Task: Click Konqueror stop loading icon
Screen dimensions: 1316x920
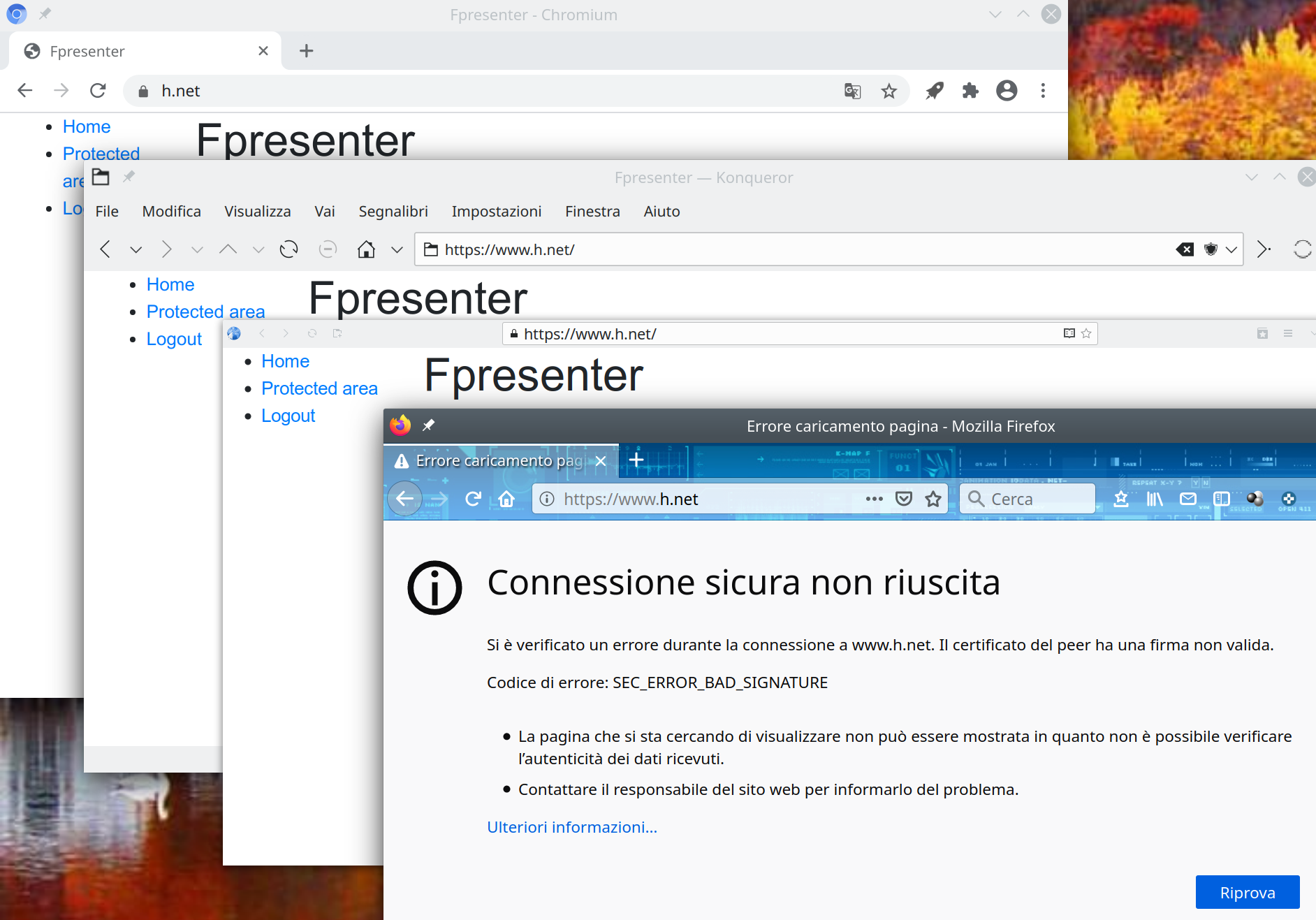Action: pos(328,249)
